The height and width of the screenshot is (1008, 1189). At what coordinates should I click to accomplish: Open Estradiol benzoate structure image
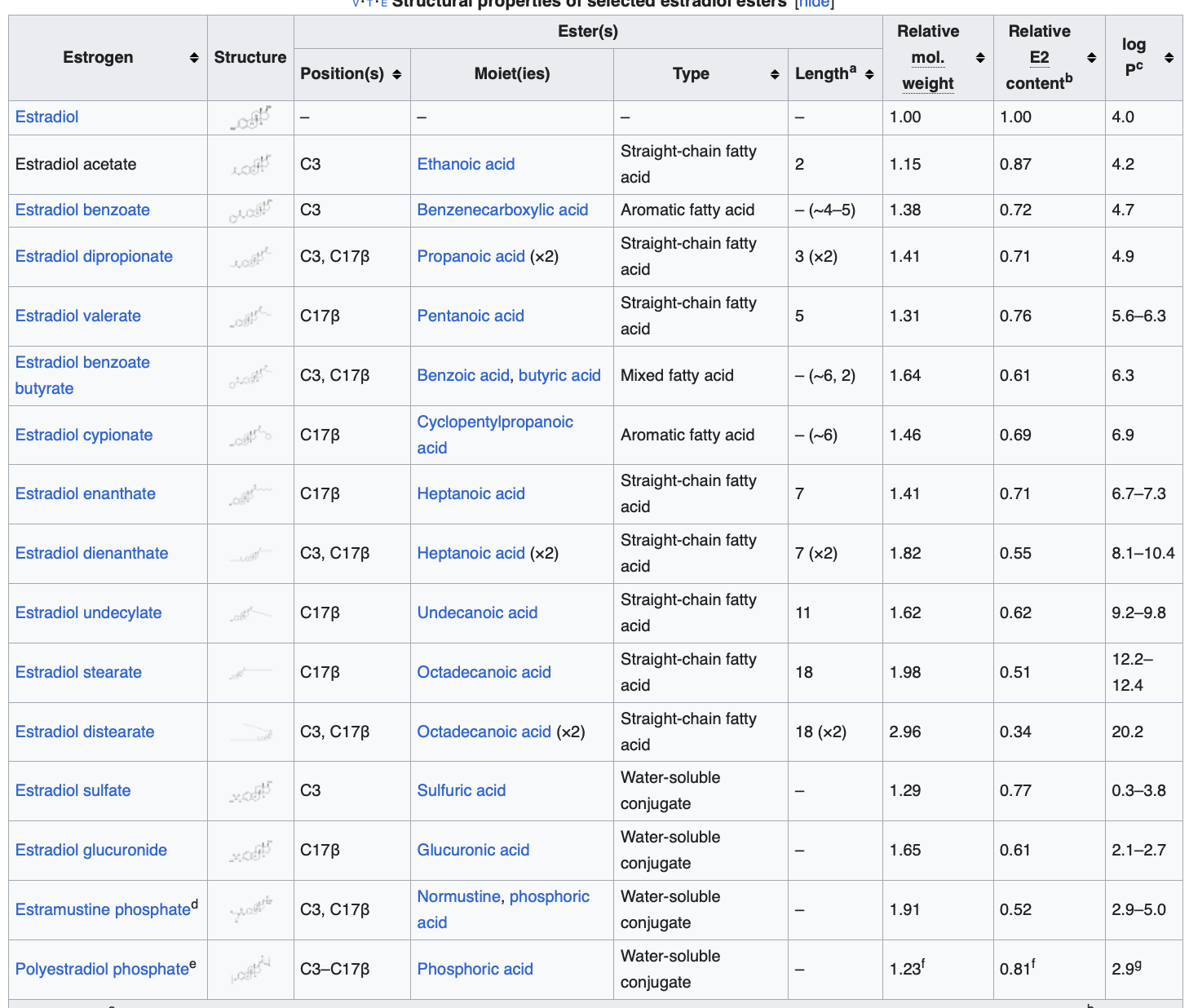[250, 210]
